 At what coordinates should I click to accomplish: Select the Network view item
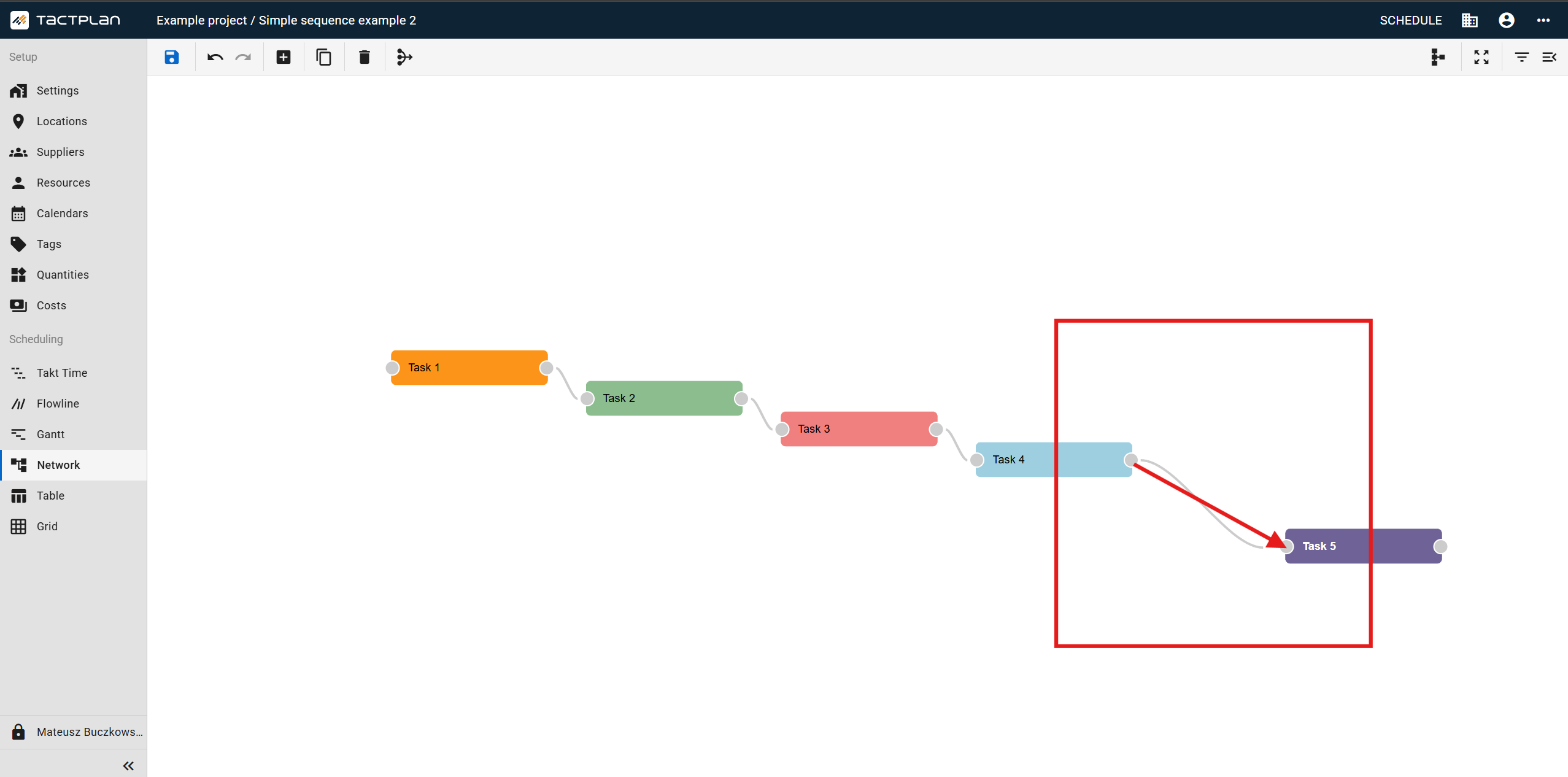pos(74,465)
